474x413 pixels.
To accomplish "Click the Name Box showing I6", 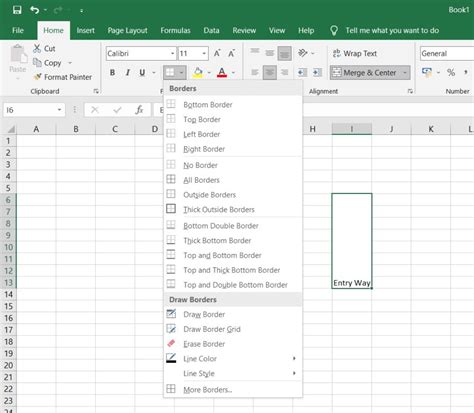I will pos(33,110).
